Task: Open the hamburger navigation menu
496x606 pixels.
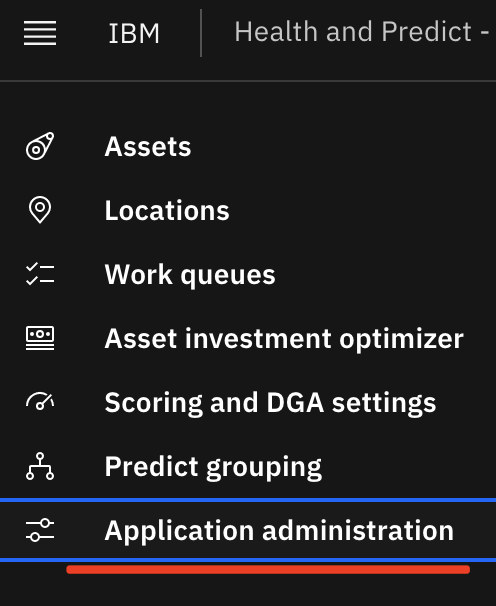Action: [40, 33]
